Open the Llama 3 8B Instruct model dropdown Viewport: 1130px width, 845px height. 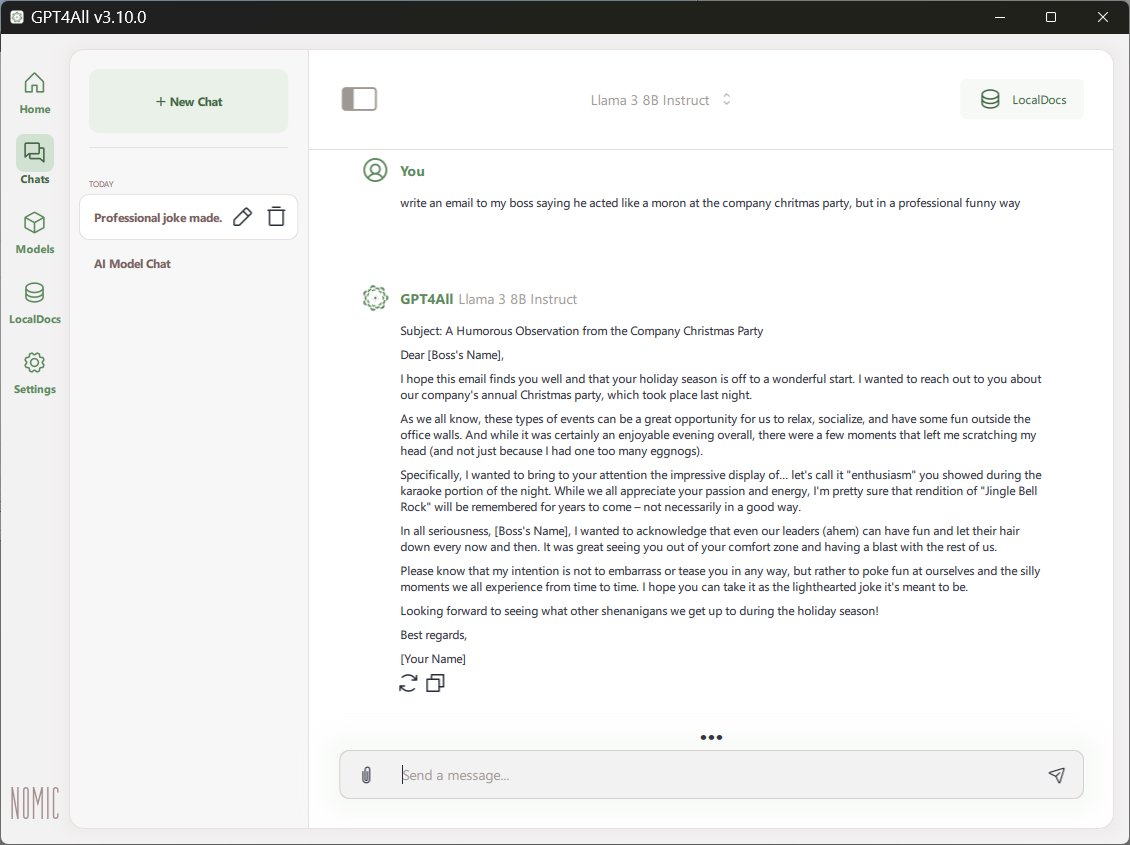pos(661,100)
